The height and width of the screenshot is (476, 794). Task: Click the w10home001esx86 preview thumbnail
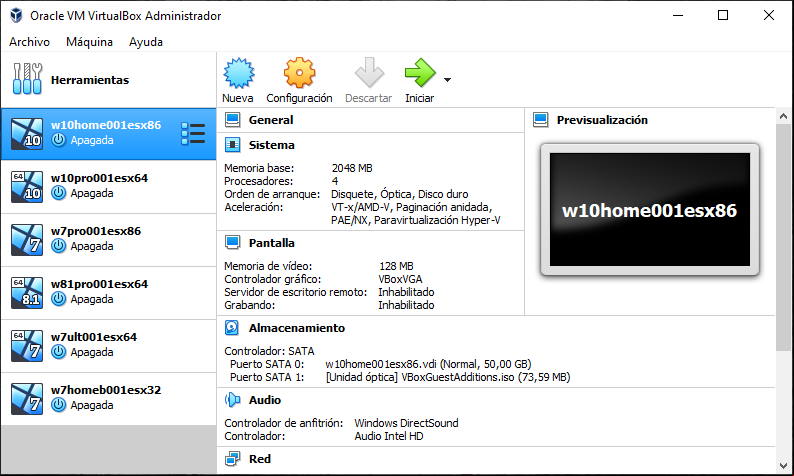650,210
